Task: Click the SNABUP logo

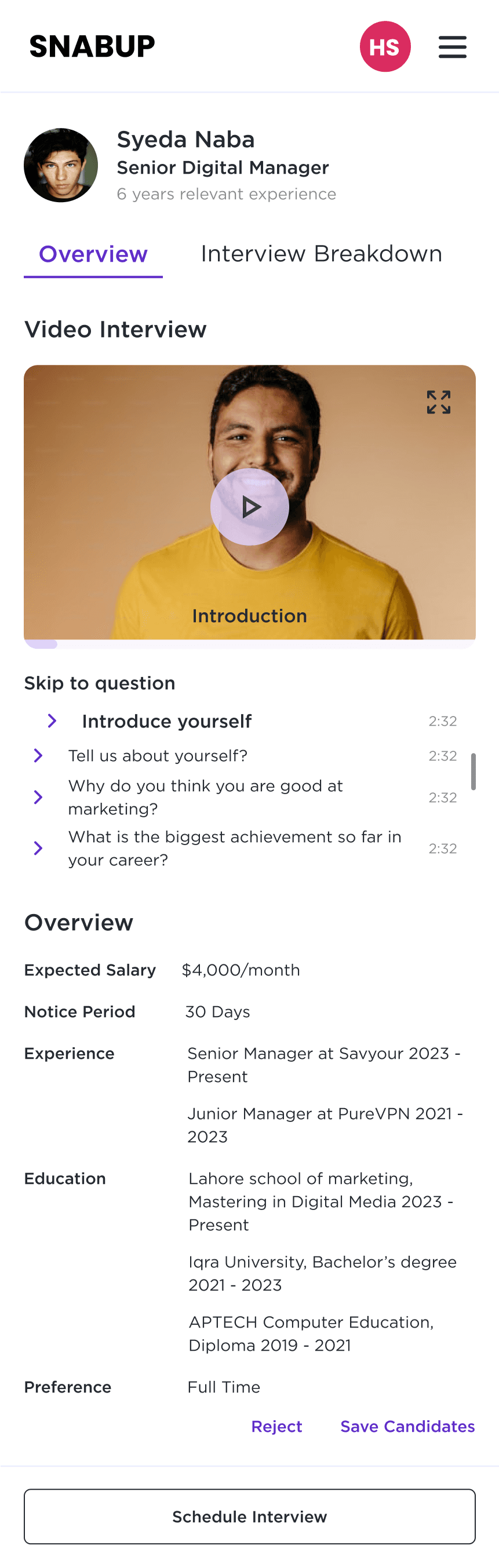Action: tap(92, 47)
